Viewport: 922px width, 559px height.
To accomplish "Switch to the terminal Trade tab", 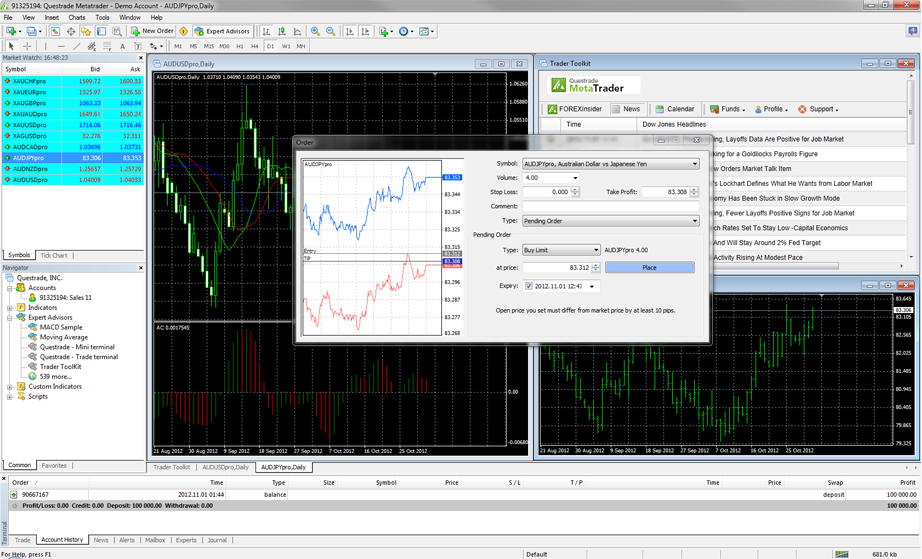I will click(x=22, y=540).
